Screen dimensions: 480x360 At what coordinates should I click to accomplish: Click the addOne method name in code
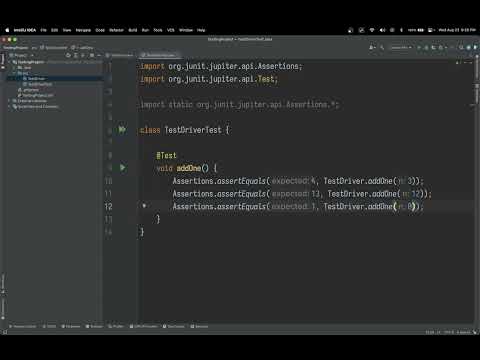[x=189, y=168]
